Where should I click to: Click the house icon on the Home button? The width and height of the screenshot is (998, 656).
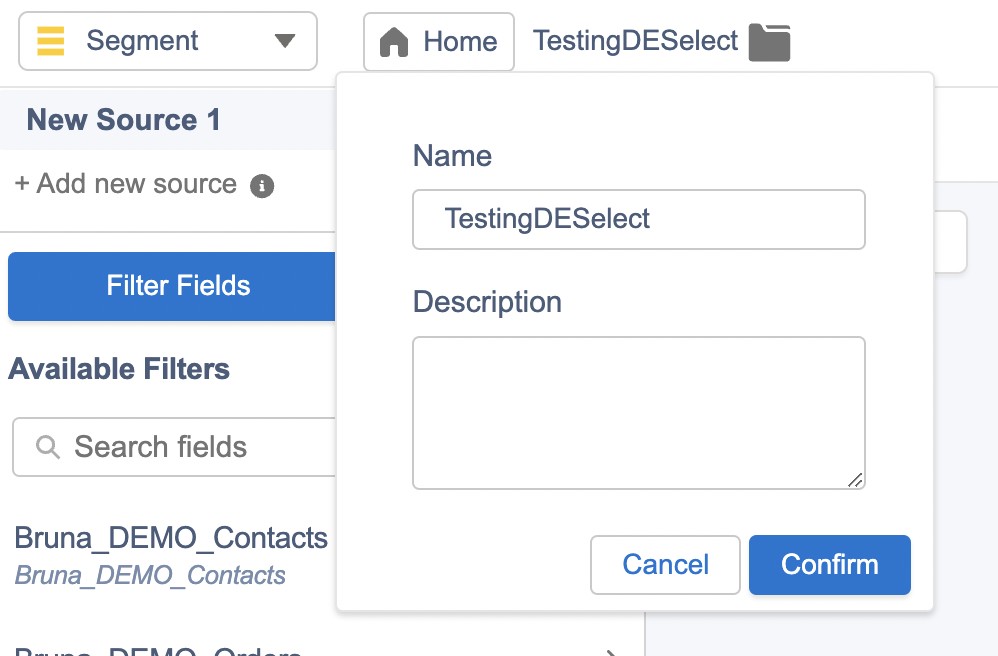click(x=393, y=42)
